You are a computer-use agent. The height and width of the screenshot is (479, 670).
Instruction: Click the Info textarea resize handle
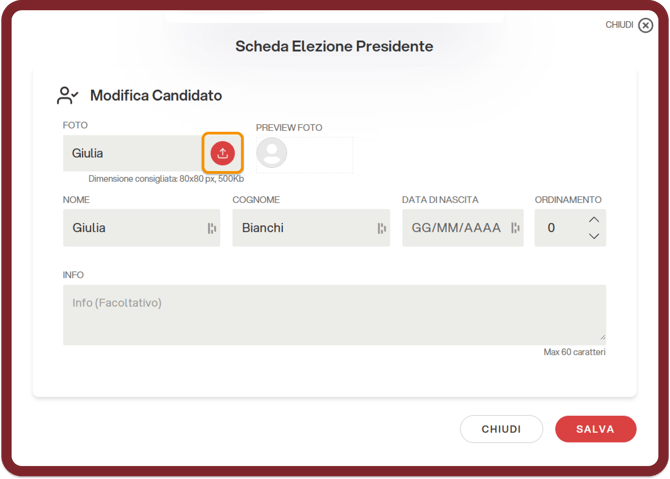(601, 340)
